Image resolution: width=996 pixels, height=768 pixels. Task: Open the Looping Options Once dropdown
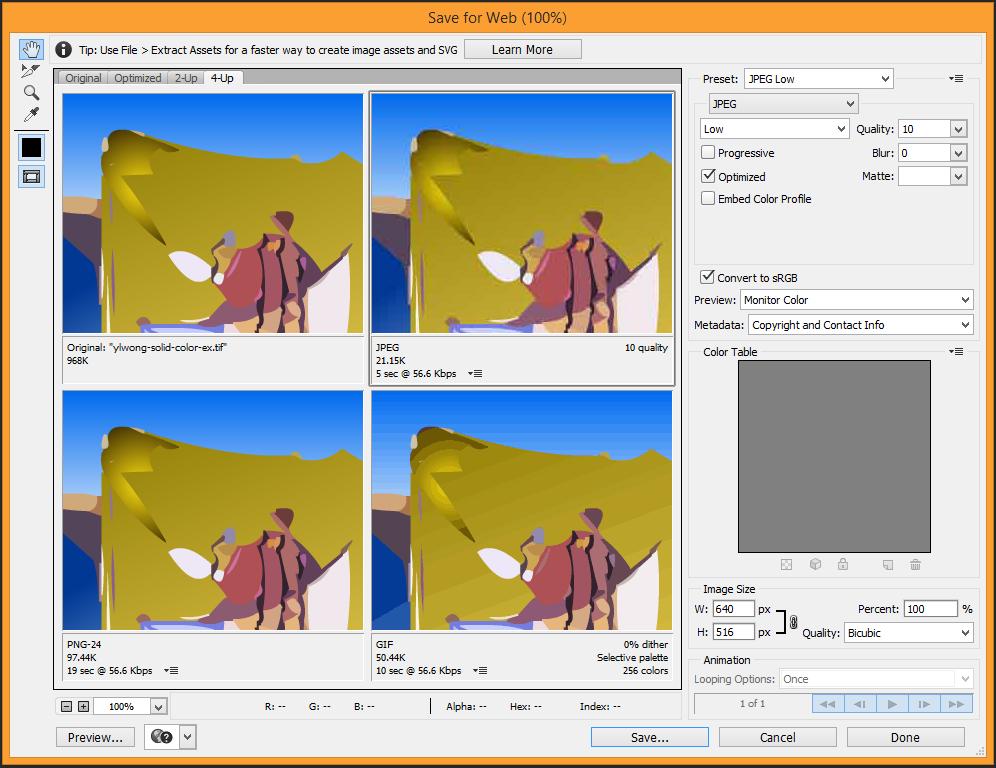coord(877,679)
